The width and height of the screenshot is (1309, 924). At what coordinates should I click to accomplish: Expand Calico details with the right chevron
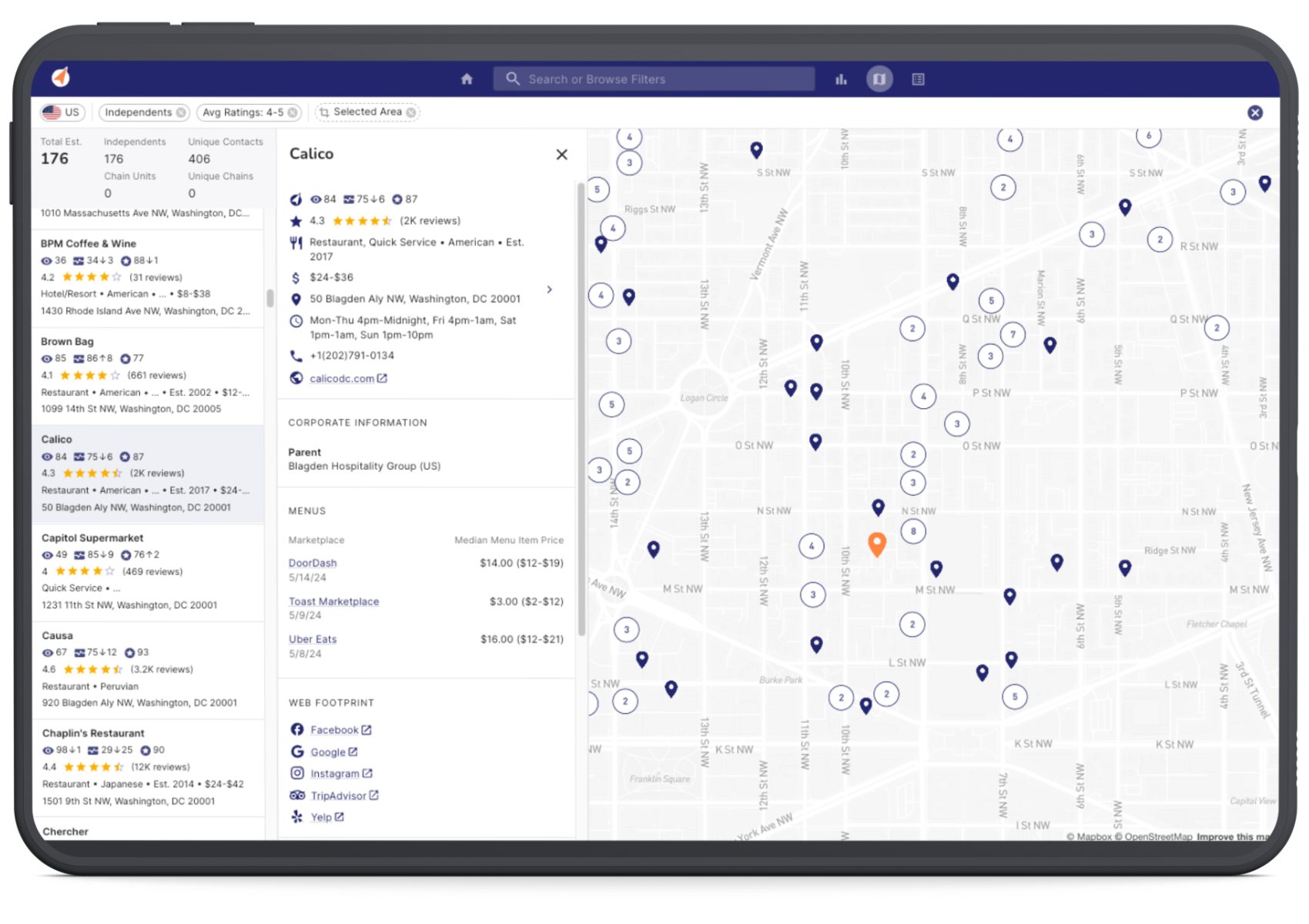click(x=550, y=290)
